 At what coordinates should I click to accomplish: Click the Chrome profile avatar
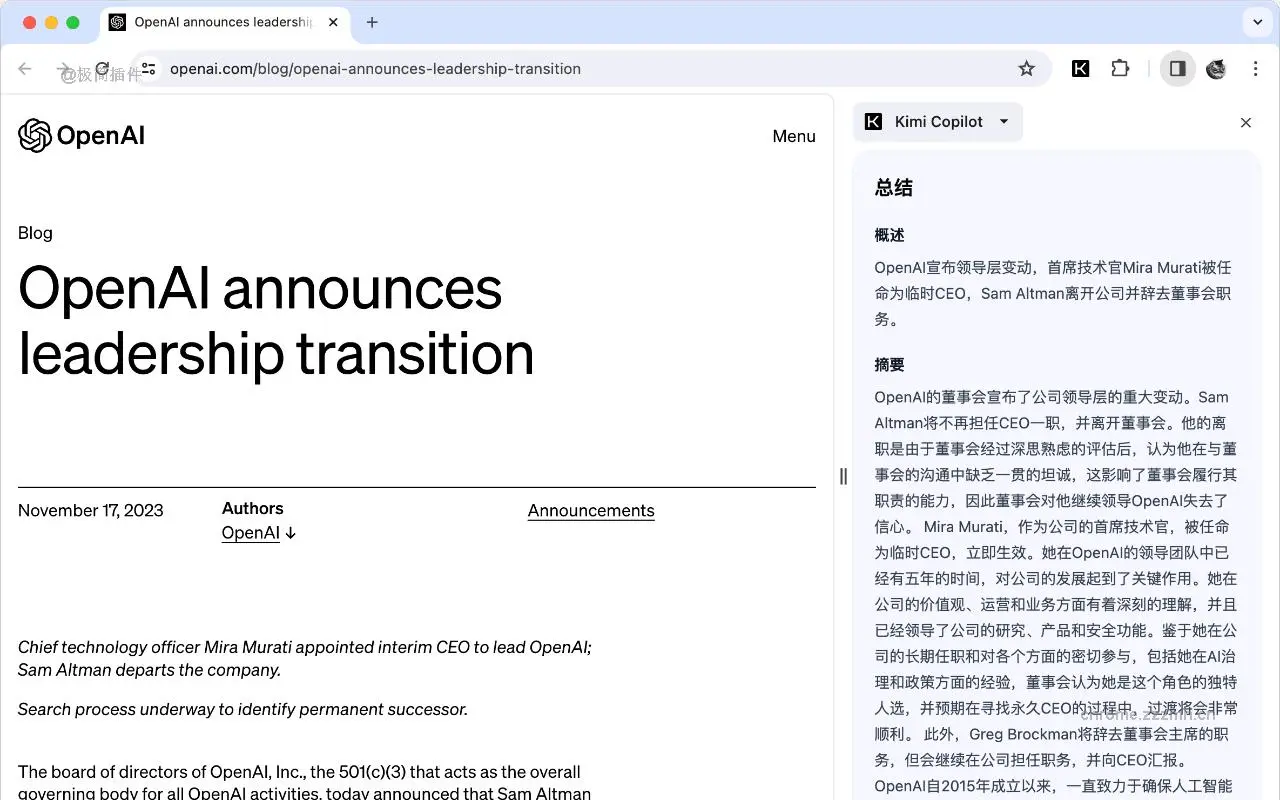coord(1216,69)
